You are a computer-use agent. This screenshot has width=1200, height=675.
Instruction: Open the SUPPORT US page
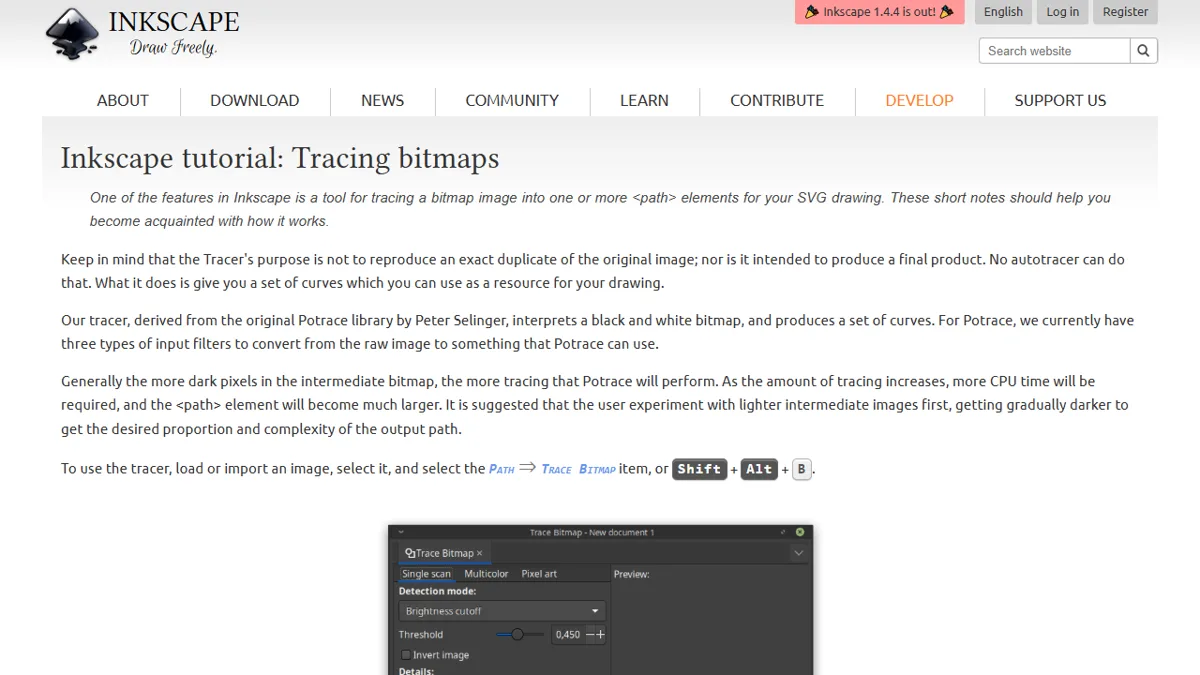click(x=1060, y=100)
